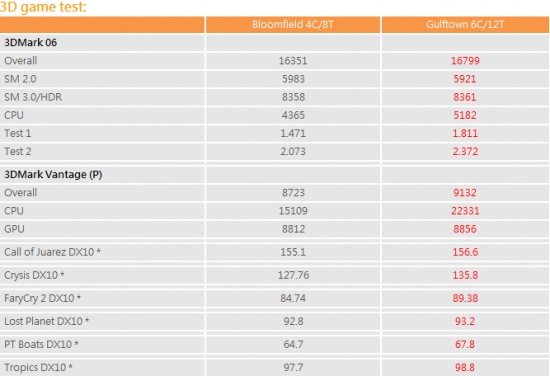Click the Test 1 value 1.471
Screen dimensions: 550x376
click(293, 133)
